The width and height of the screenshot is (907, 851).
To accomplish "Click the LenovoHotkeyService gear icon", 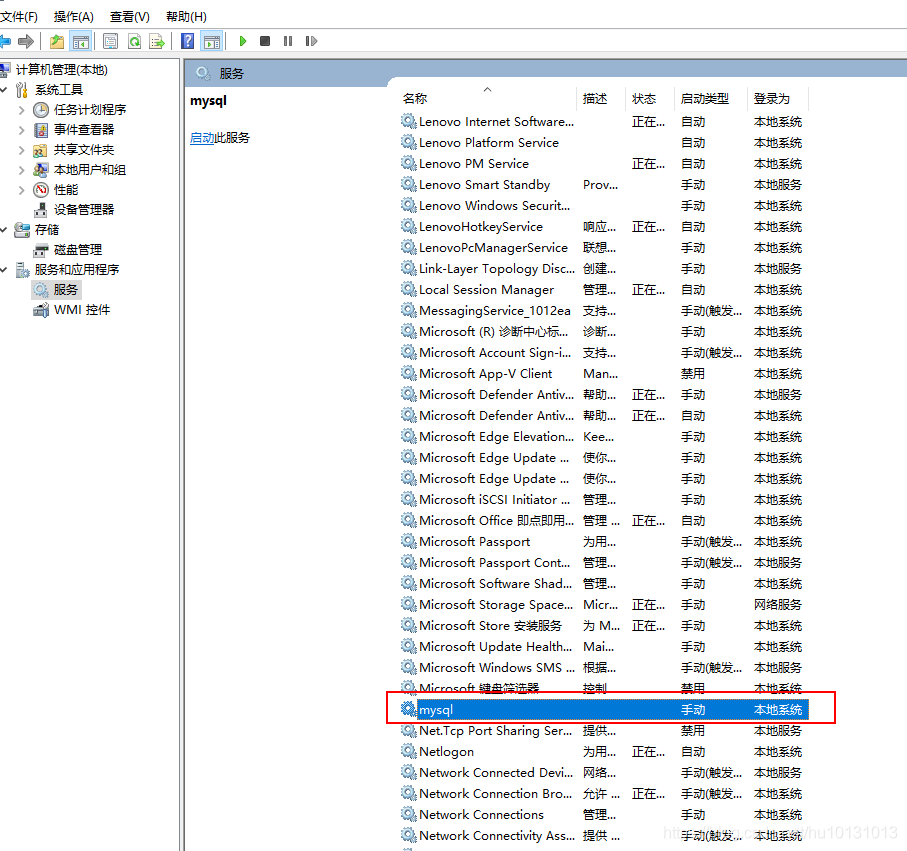I will pyautogui.click(x=408, y=227).
